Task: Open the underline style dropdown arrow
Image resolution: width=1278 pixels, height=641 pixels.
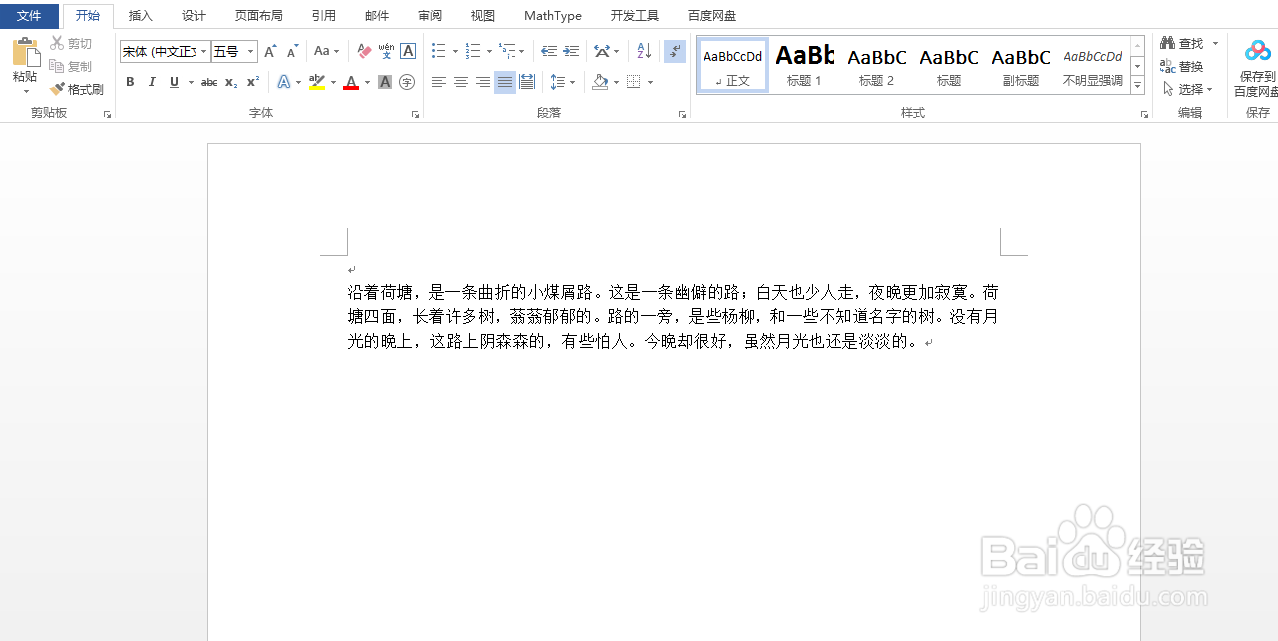Action: pos(190,82)
